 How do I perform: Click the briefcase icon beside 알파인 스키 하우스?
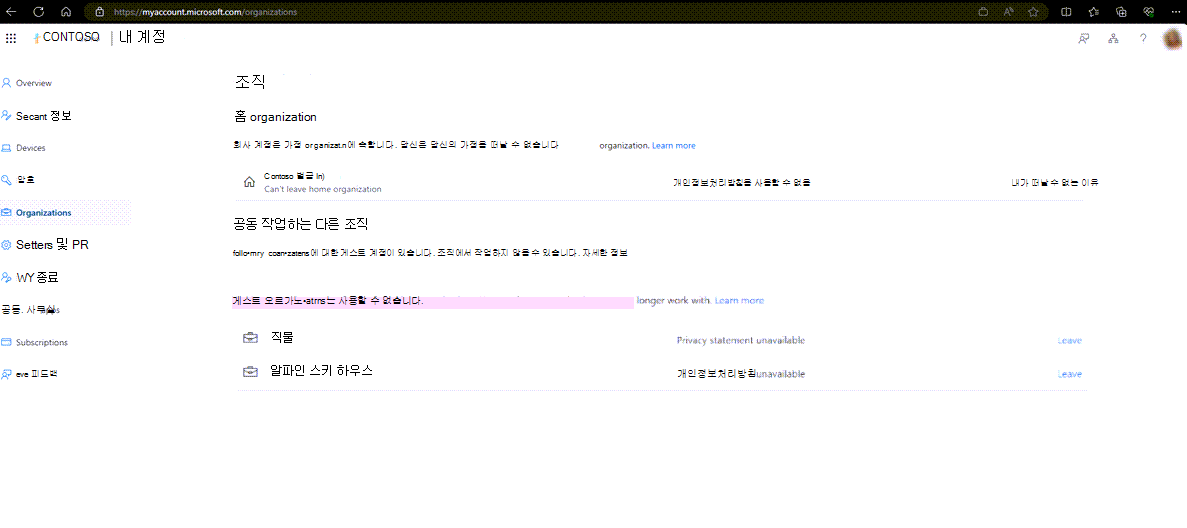[x=250, y=371]
